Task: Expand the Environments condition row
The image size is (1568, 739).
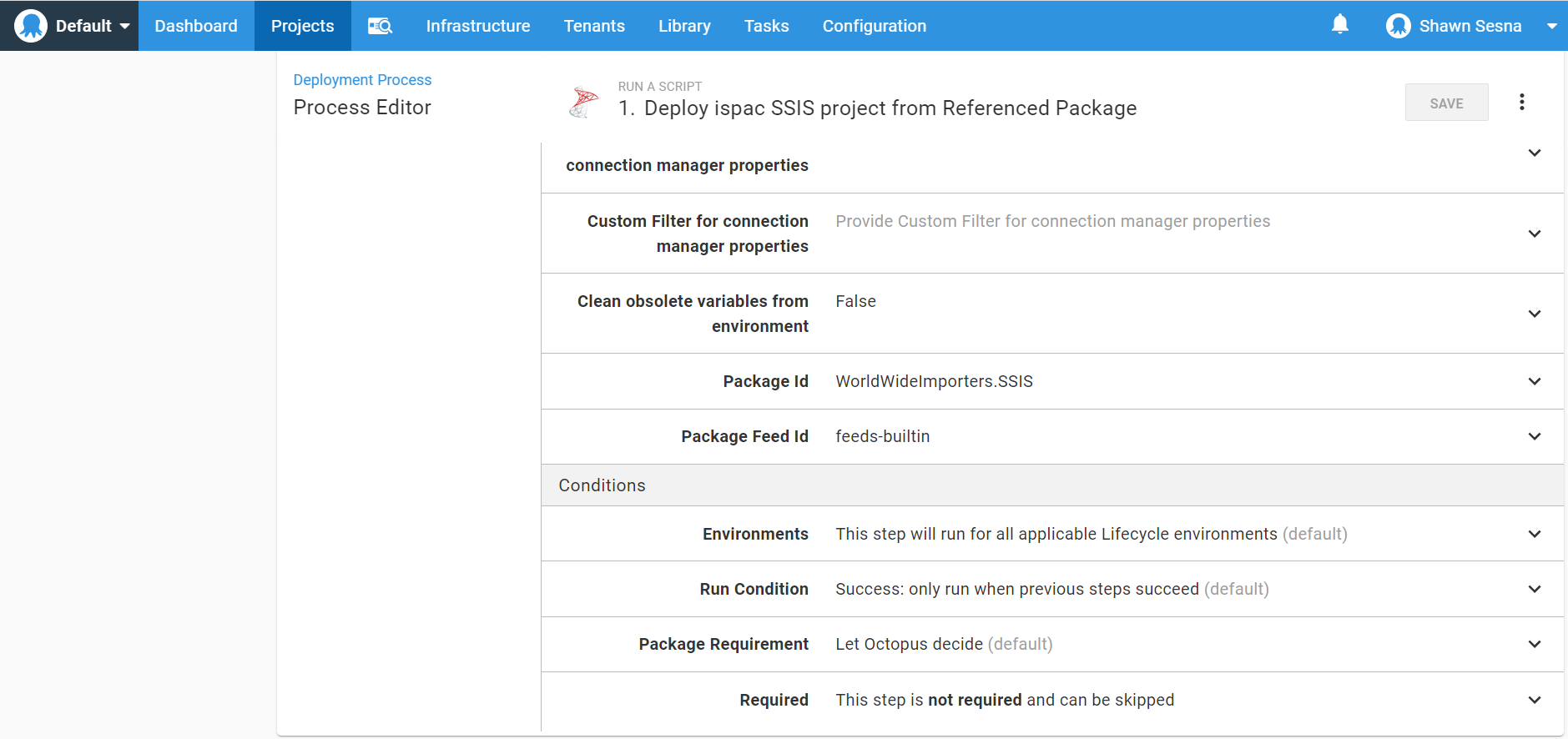Action: click(1534, 534)
